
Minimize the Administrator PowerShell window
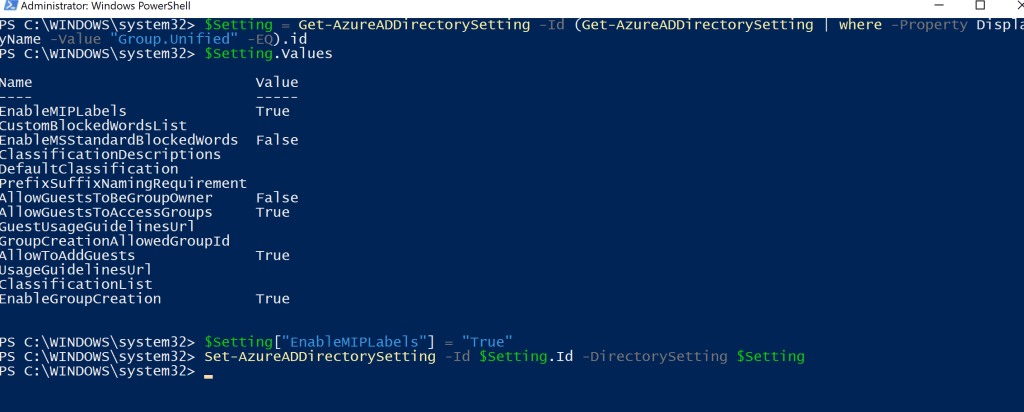[x=935, y=7]
